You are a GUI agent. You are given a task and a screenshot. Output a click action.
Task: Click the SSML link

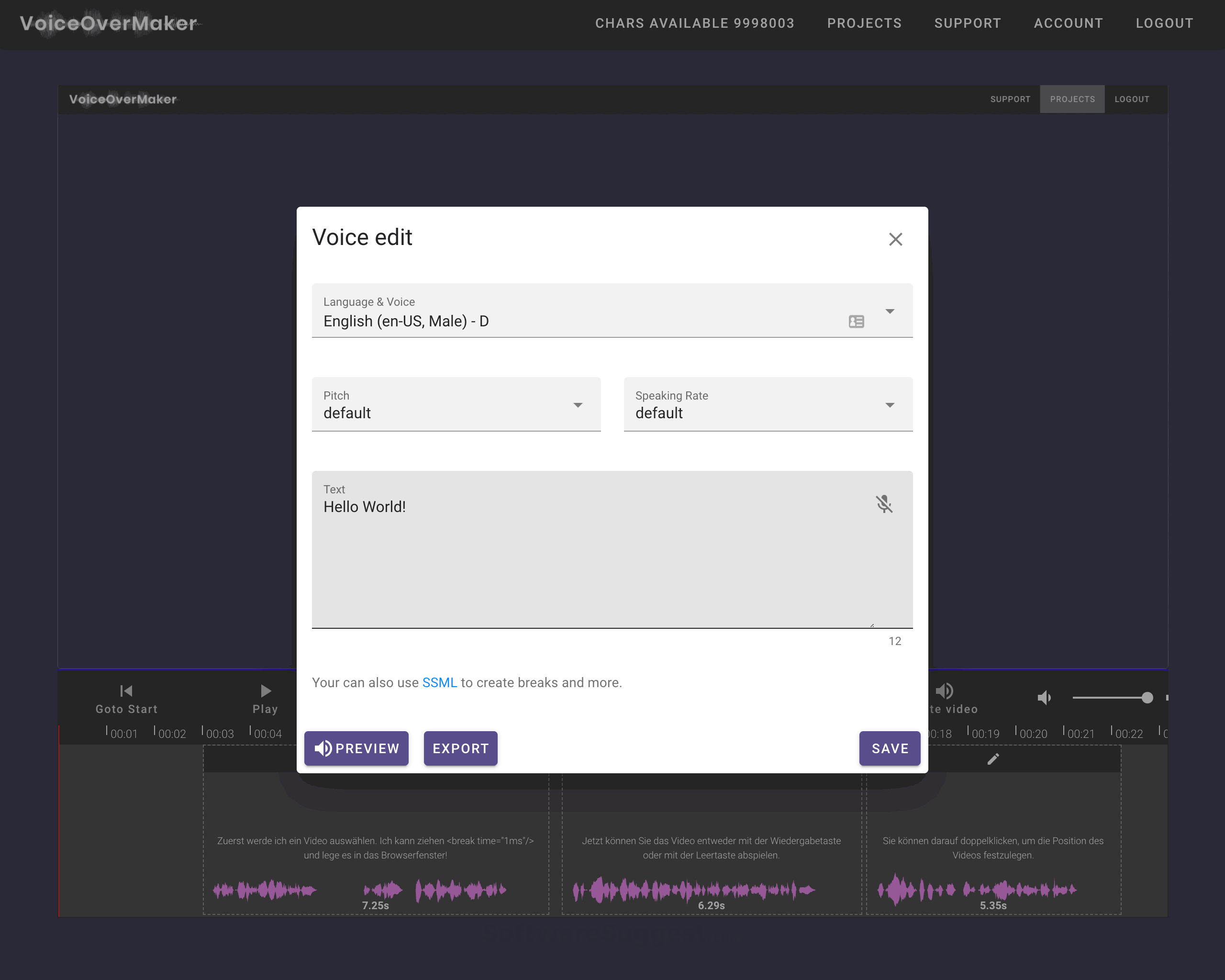tap(439, 682)
